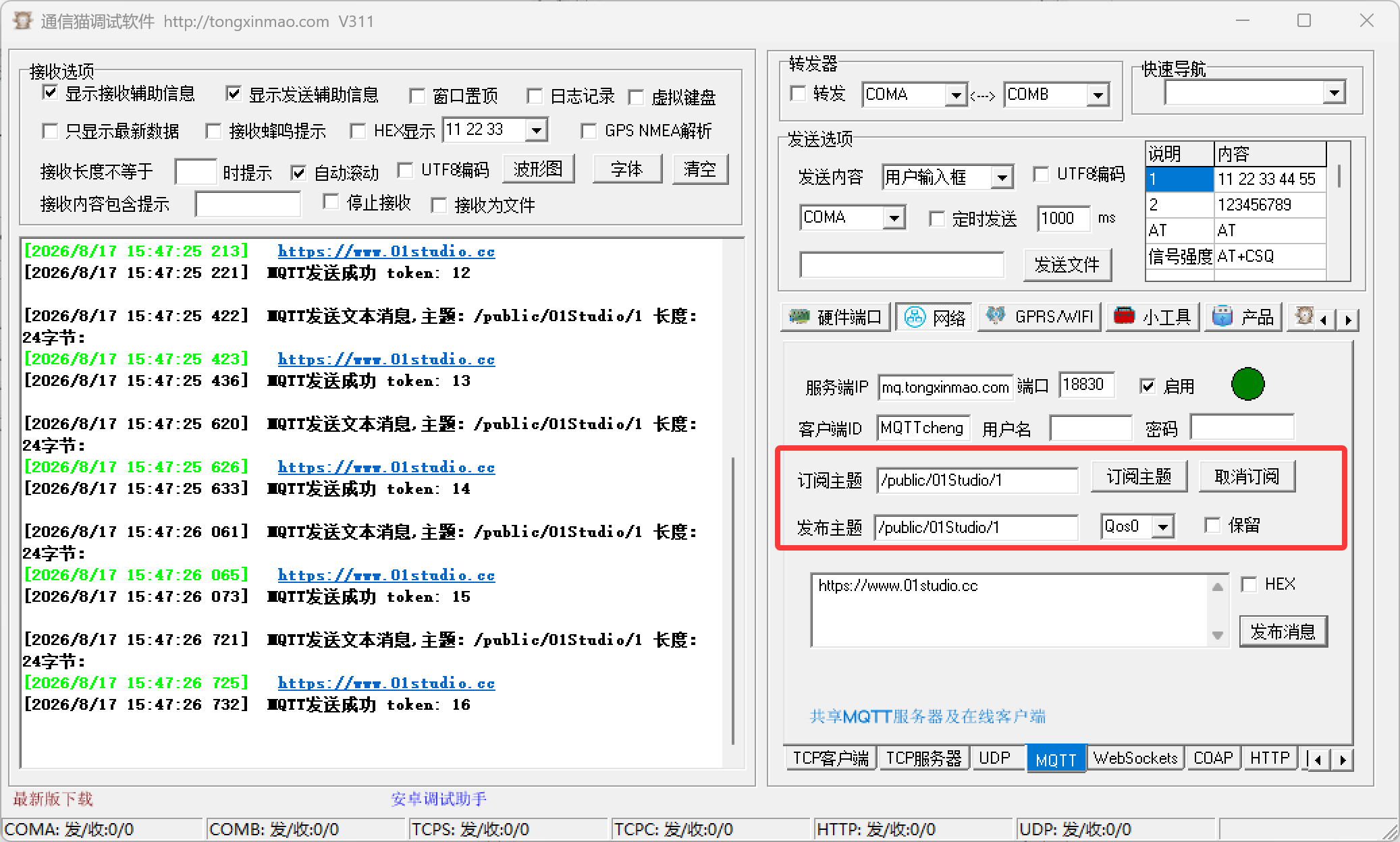
Task: Click the 发布主题 topic input field
Action: 976,527
